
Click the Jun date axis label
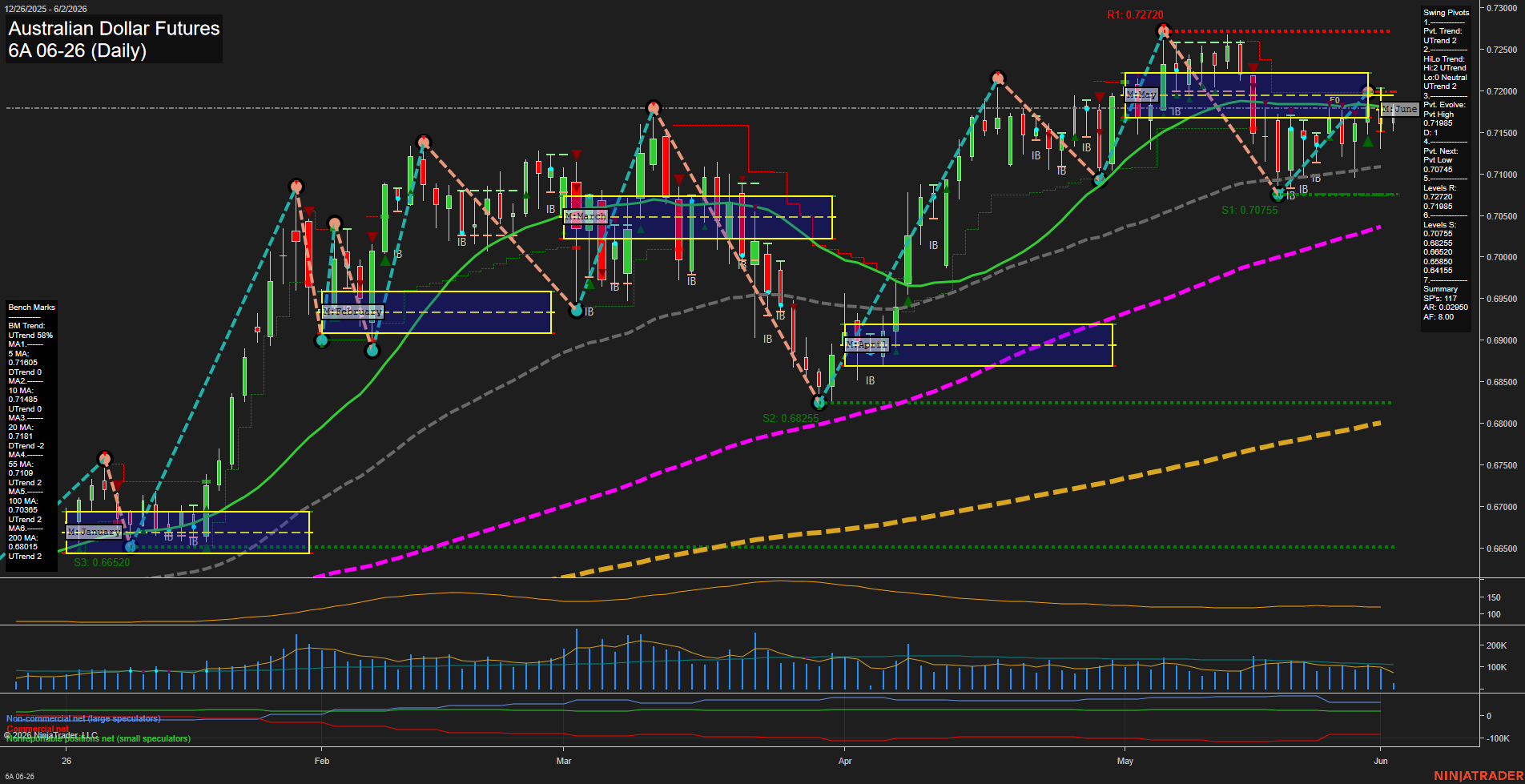1381,761
